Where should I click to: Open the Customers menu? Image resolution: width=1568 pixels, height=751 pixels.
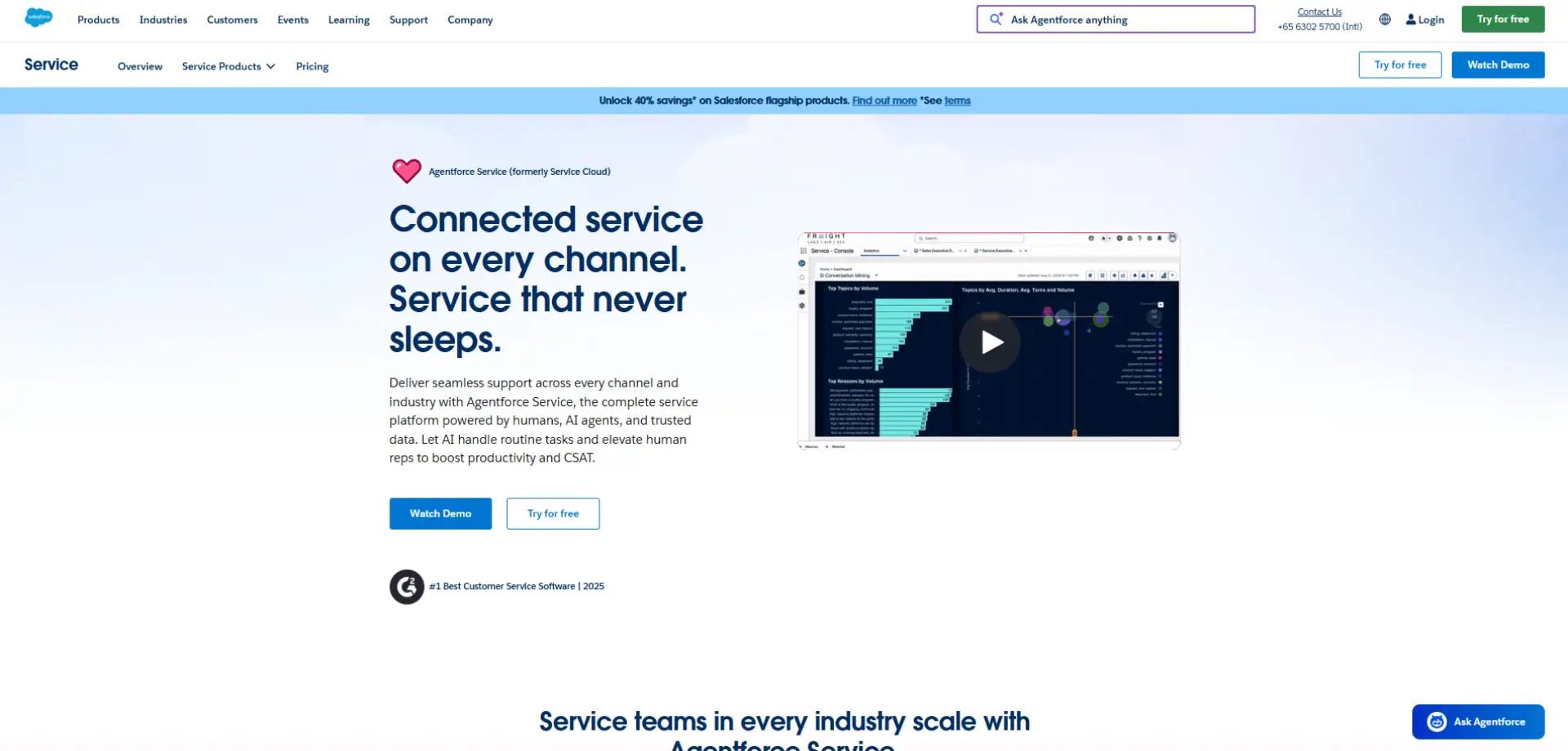232,20
